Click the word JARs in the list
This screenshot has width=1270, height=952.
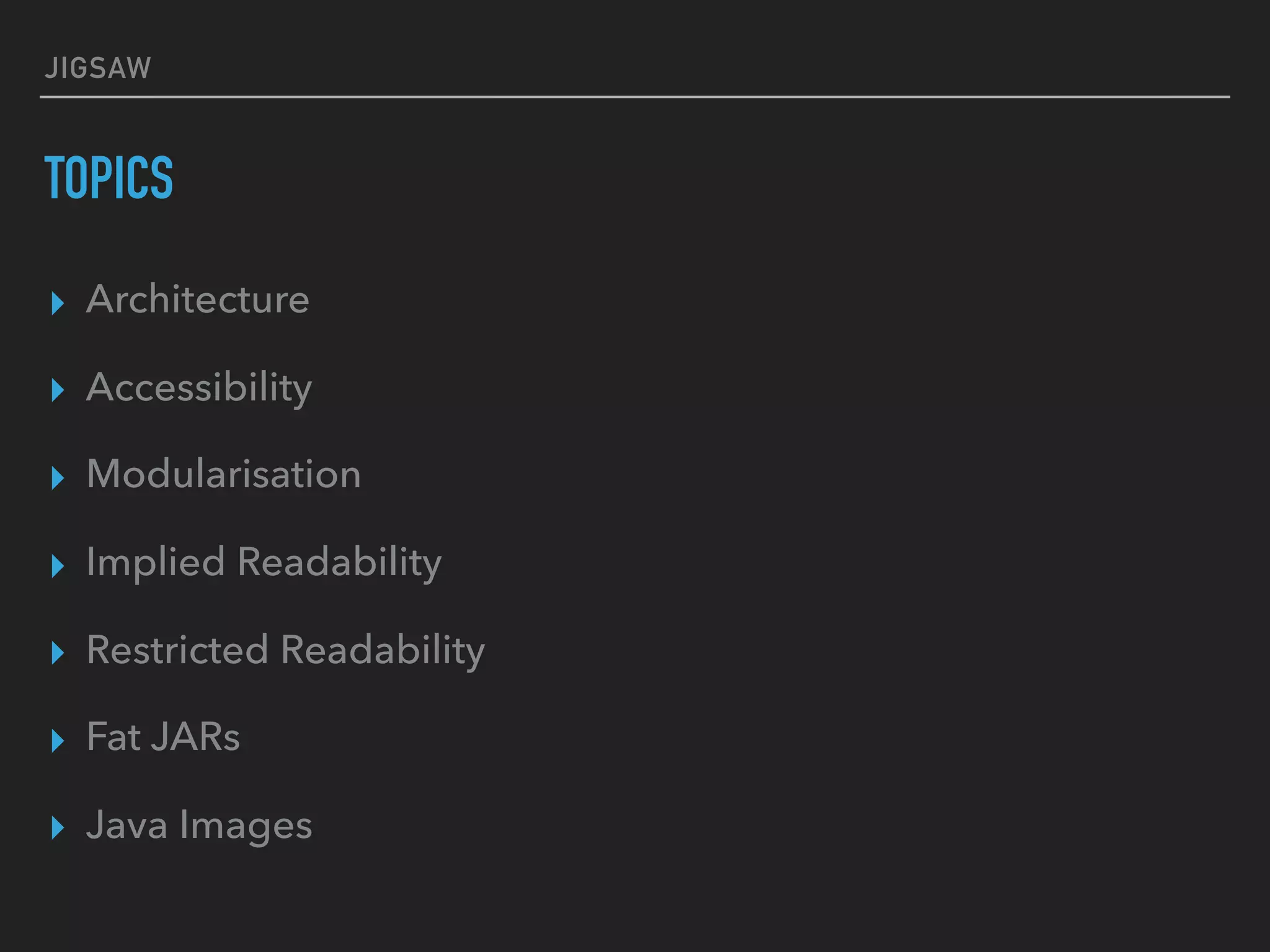coord(195,738)
